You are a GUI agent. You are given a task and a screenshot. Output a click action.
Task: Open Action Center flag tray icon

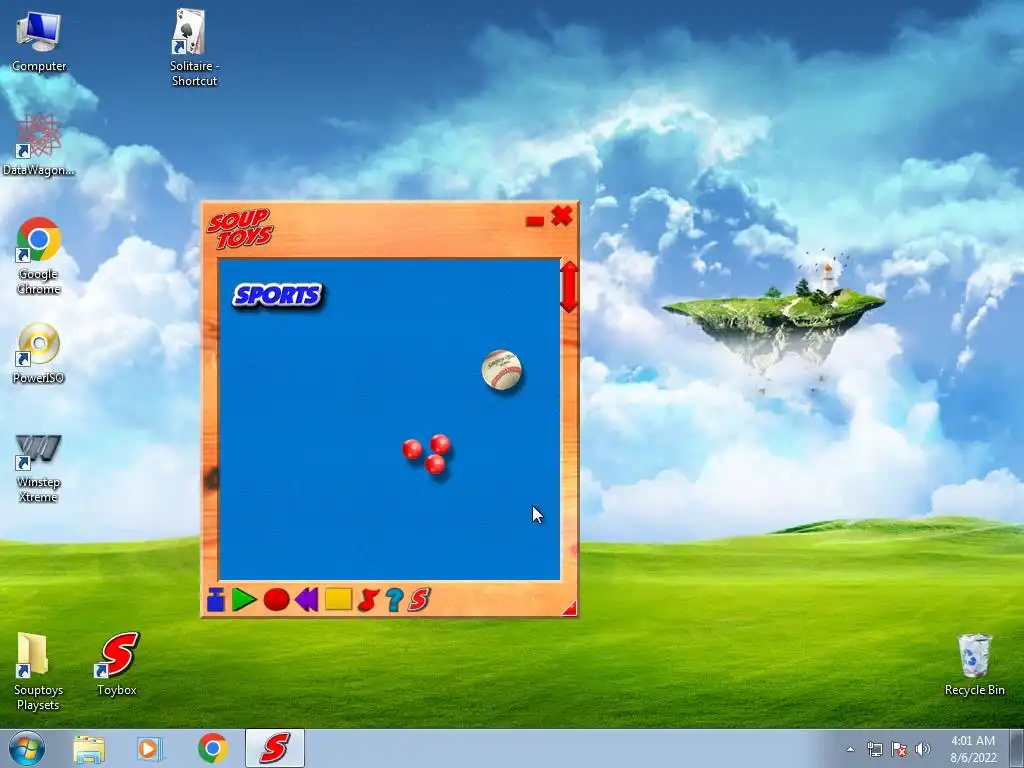[x=899, y=749]
